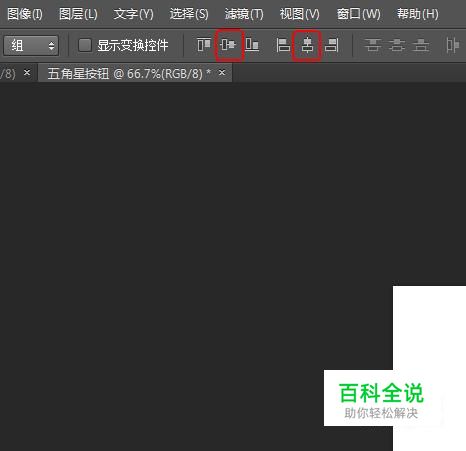Viewport: 466px width, 451px height.
Task: Click the distribute top edges icon
Action: coord(373,45)
